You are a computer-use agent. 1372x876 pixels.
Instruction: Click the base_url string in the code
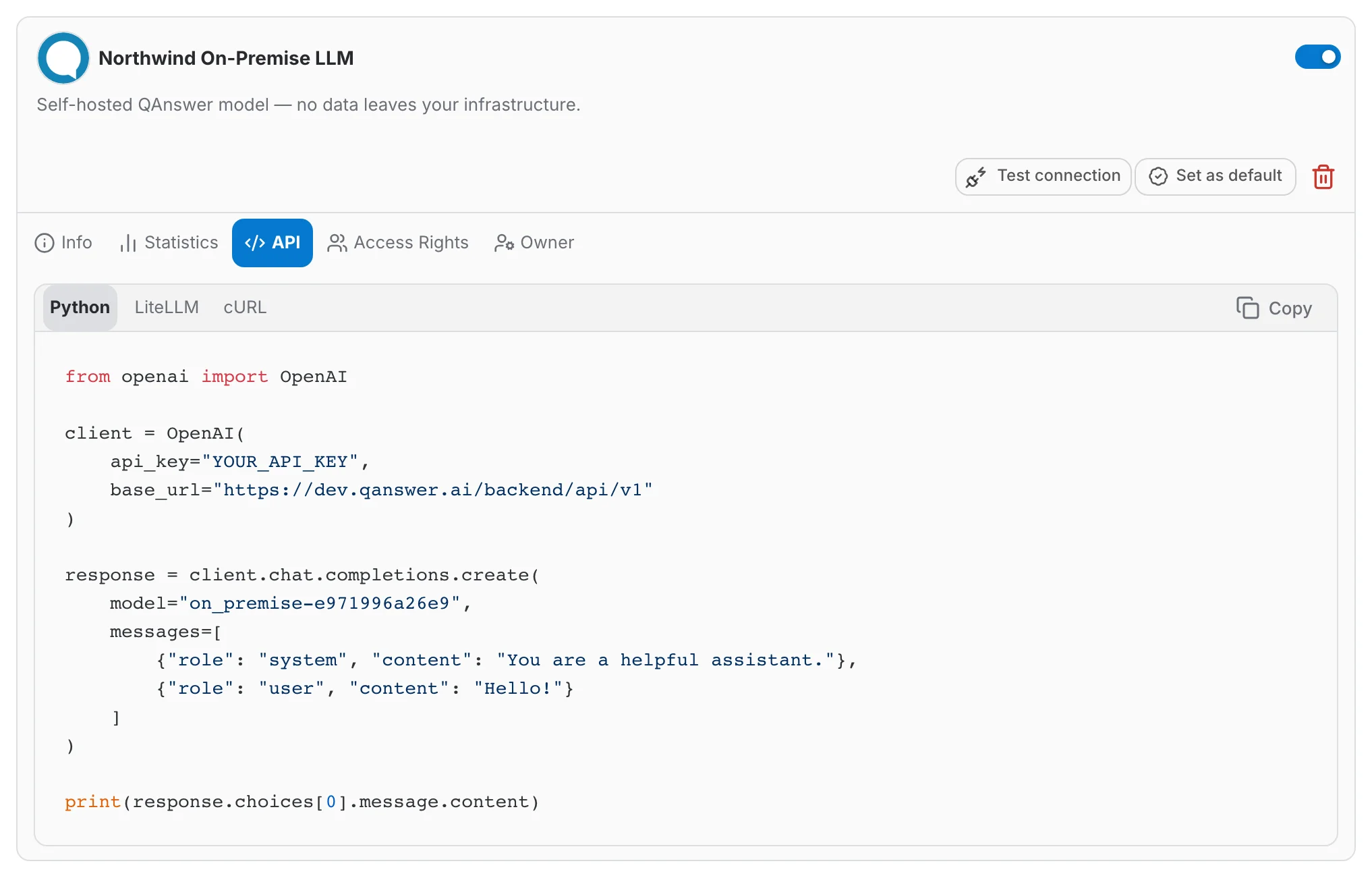(x=432, y=490)
